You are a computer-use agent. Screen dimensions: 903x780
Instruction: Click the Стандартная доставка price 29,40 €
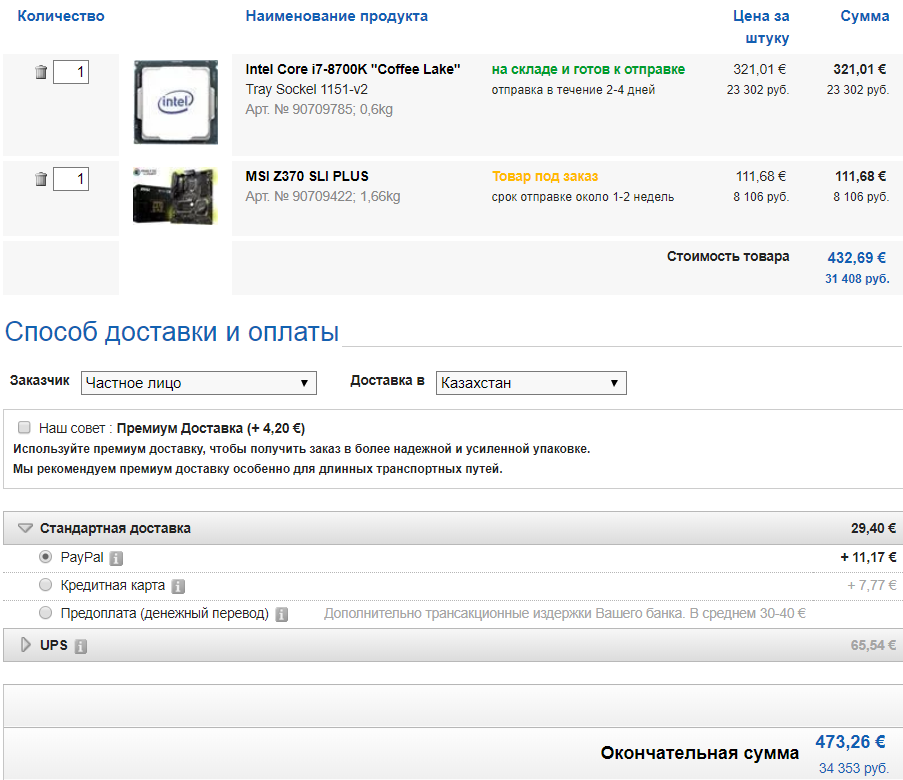coord(873,528)
